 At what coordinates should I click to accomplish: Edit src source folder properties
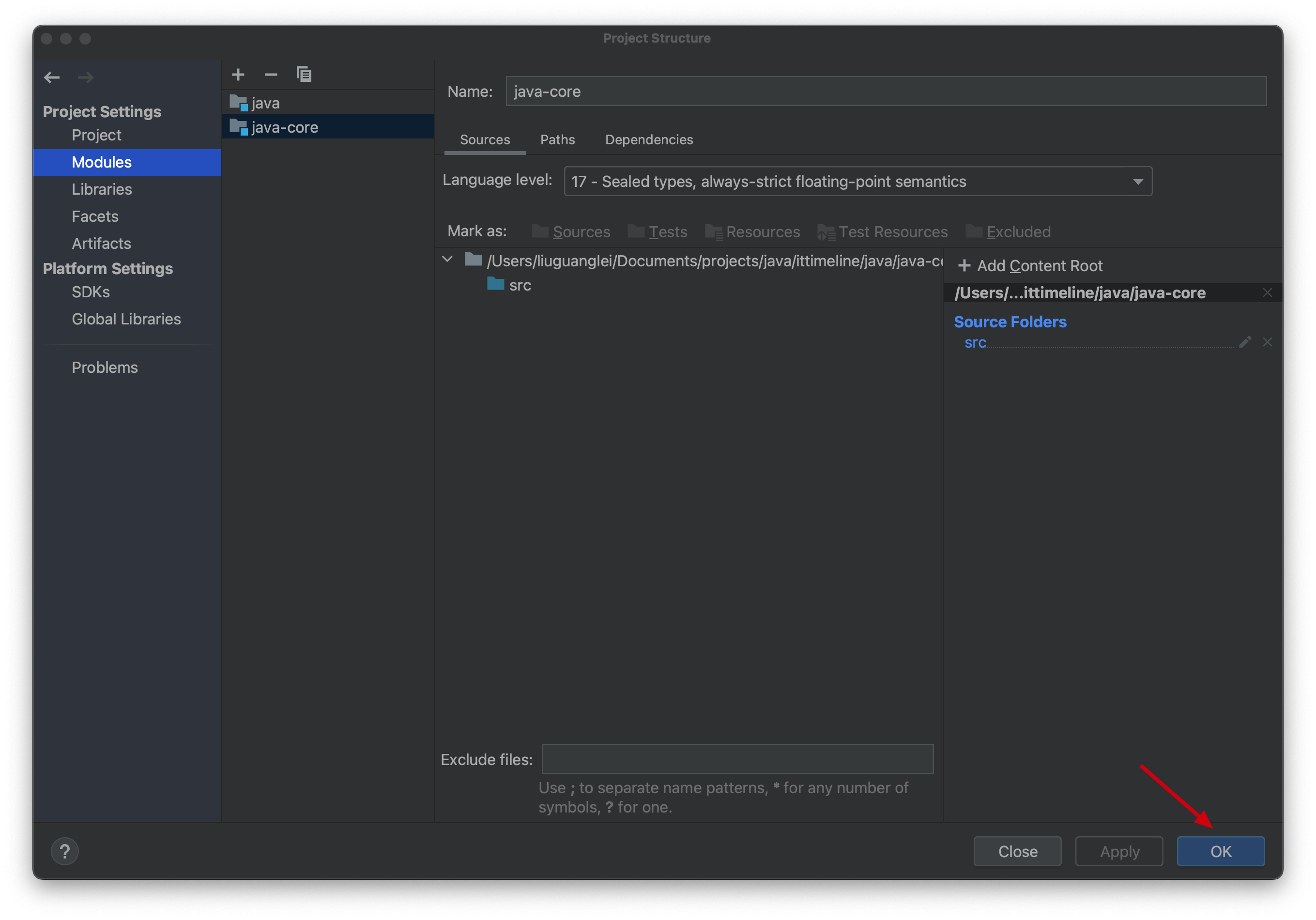1244,342
